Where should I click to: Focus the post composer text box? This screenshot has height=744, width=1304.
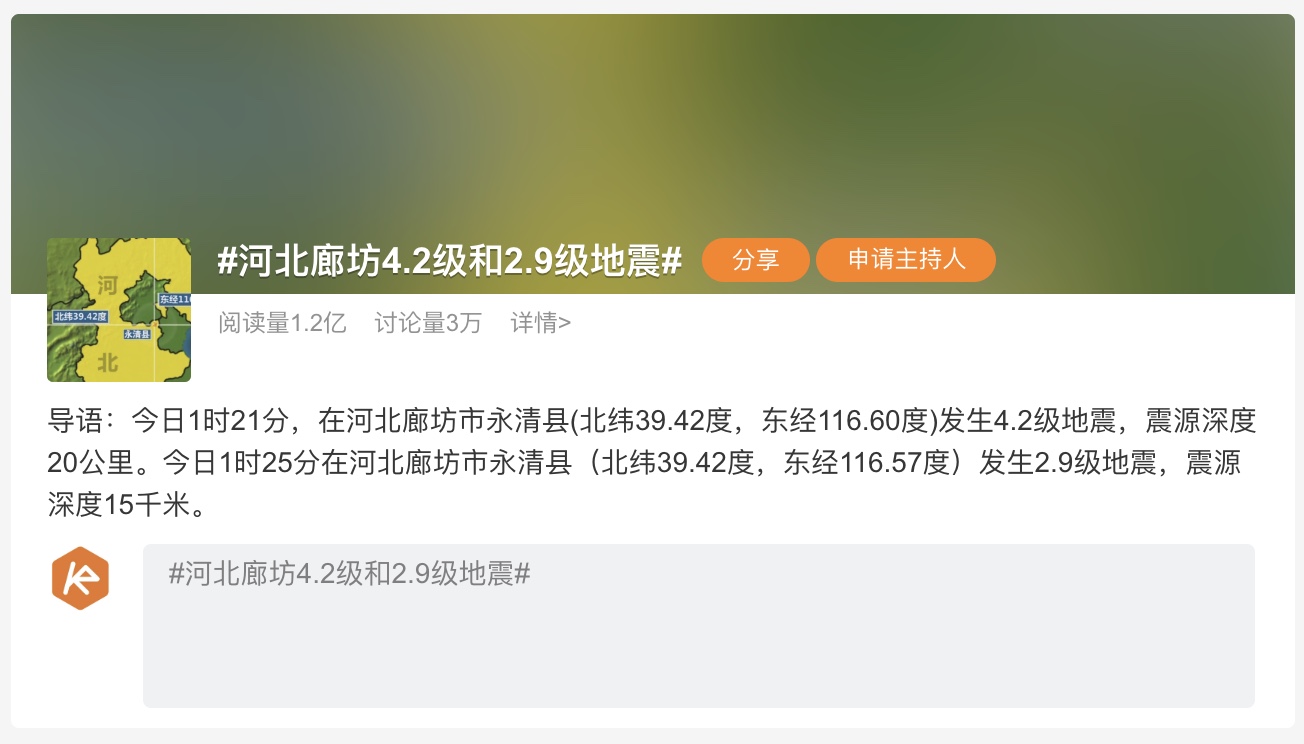[699, 626]
